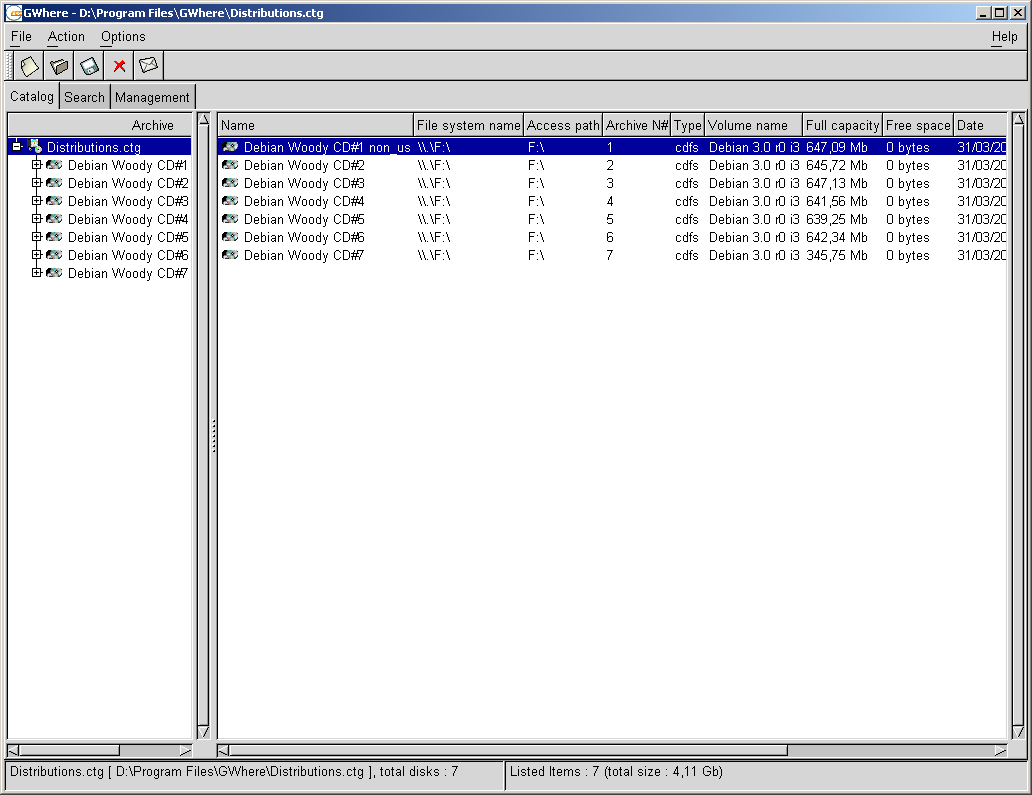Viewport: 1032px width, 795px height.
Task: Expand Debian Woody CD#1 in the tree
Action: (37, 165)
